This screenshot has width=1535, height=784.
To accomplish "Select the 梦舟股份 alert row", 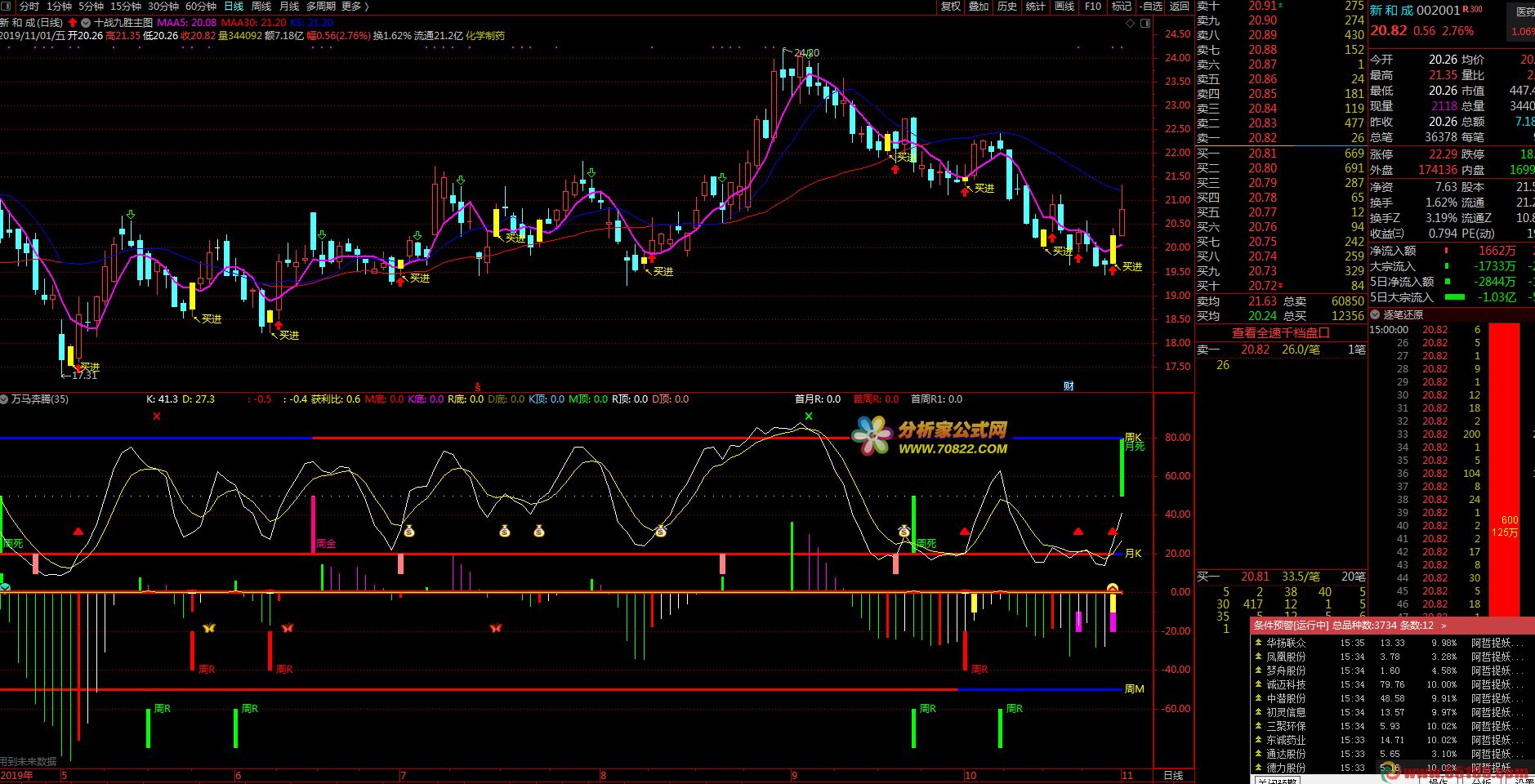I will click(1392, 670).
